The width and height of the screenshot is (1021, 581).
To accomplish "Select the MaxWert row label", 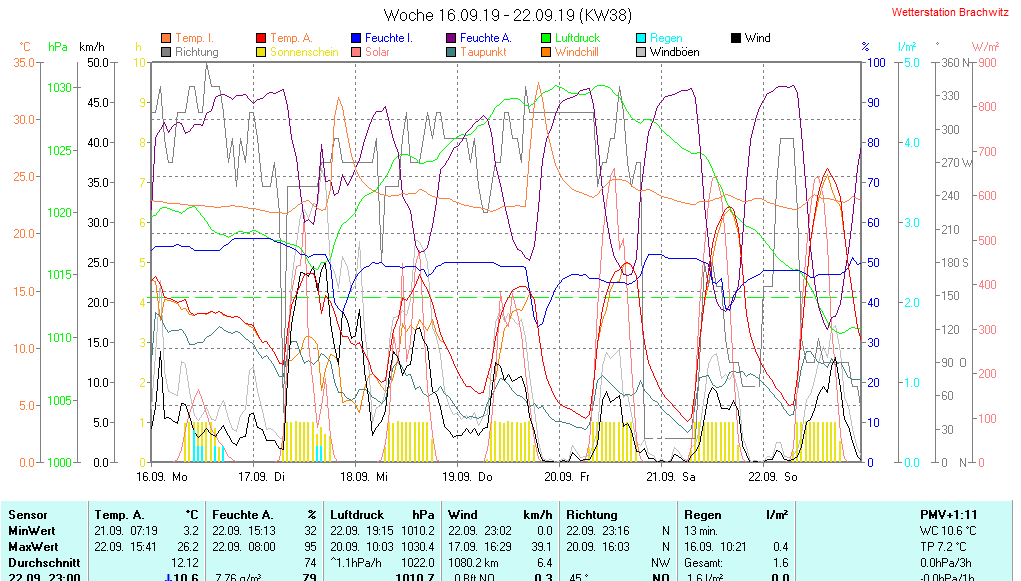I will pos(34,547).
